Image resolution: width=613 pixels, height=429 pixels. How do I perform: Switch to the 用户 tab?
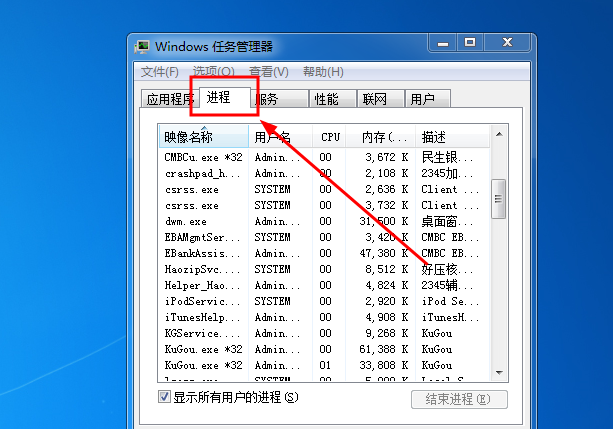[x=428, y=99]
